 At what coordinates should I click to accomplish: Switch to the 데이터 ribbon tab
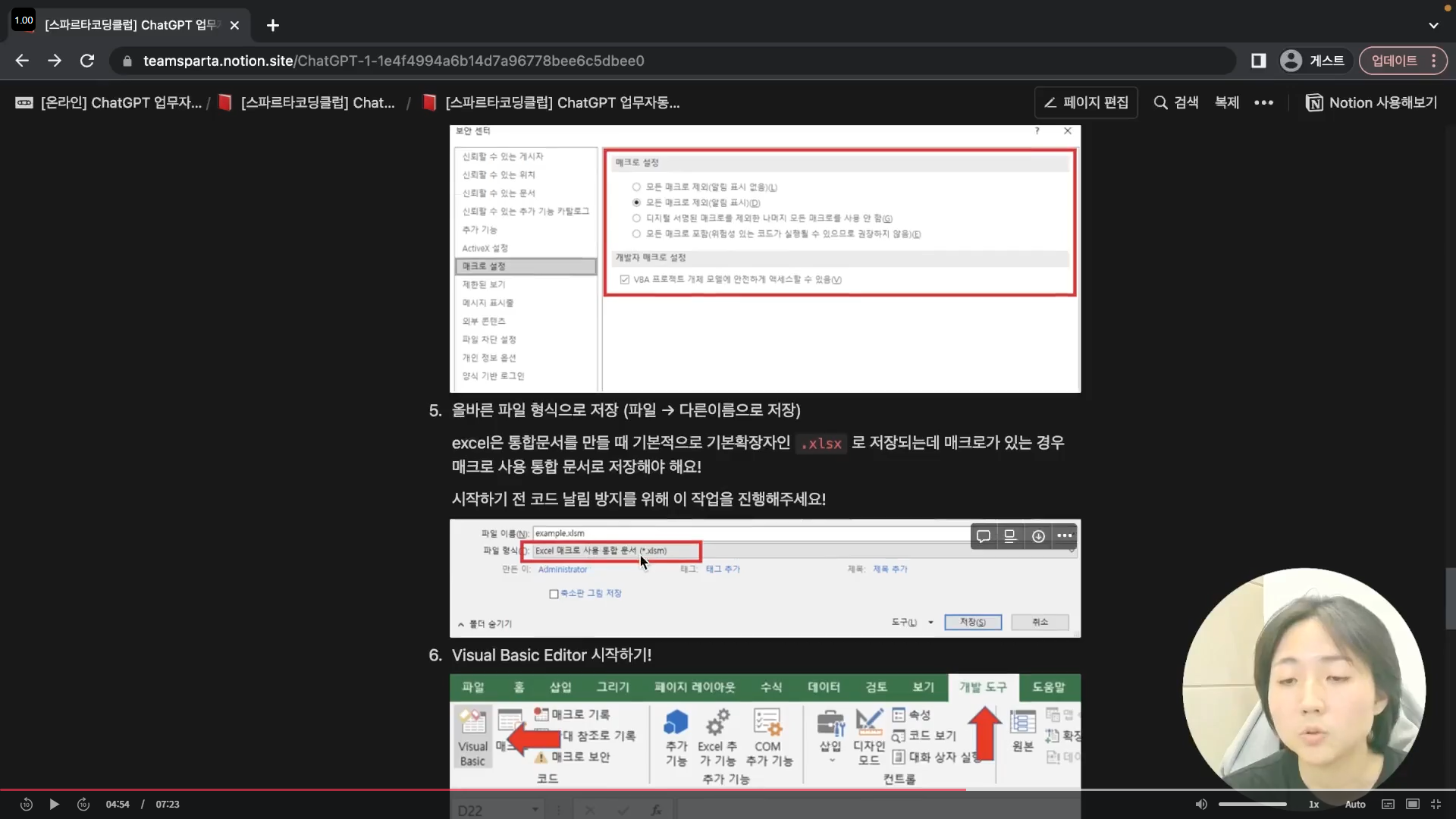pos(824,687)
